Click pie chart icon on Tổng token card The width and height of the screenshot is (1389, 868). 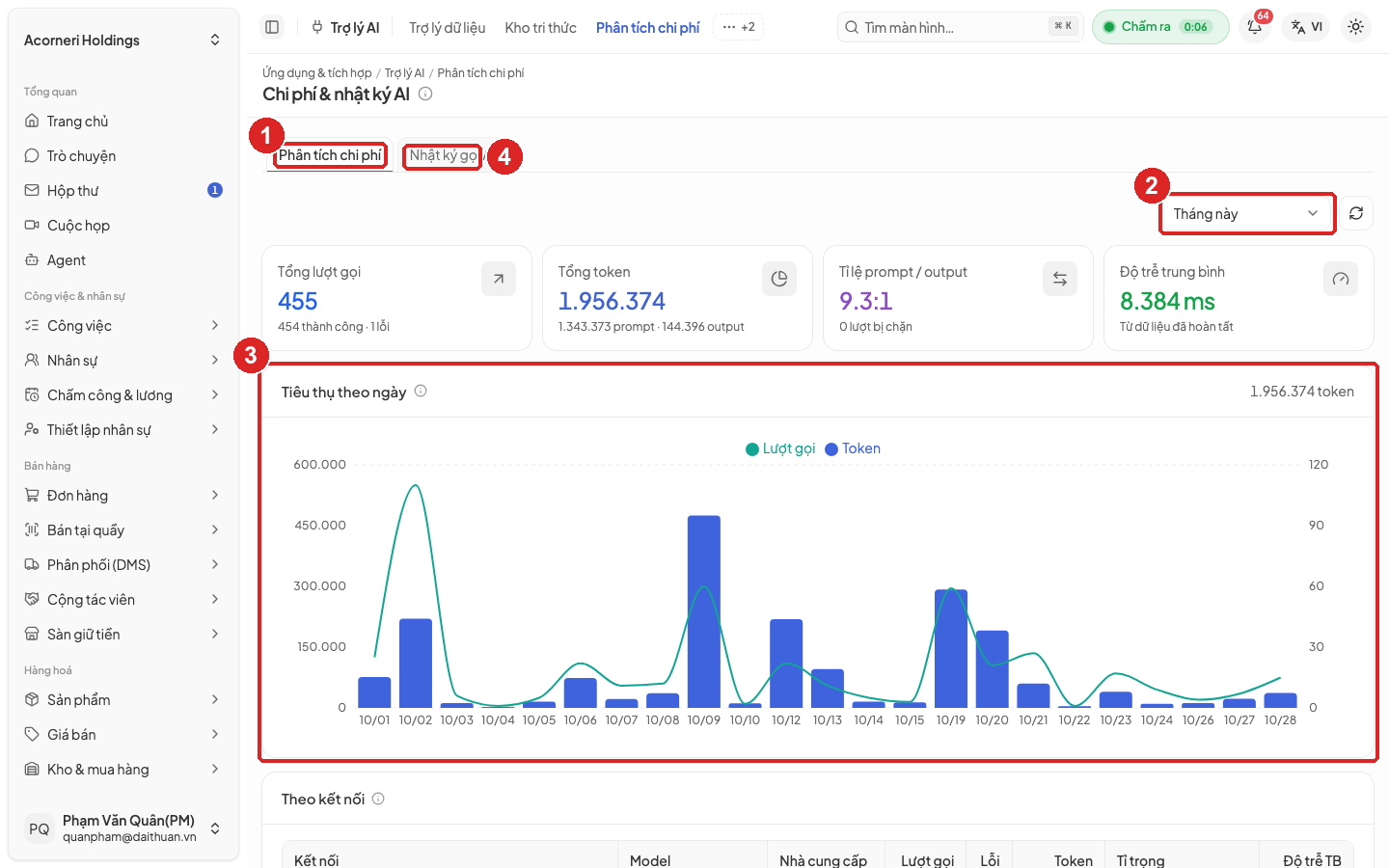(x=779, y=279)
